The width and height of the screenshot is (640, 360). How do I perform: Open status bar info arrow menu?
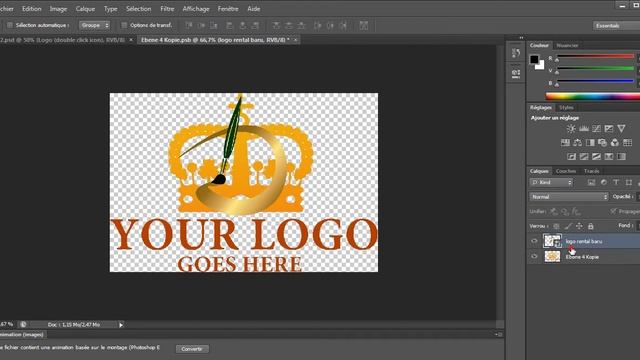[x=121, y=325]
